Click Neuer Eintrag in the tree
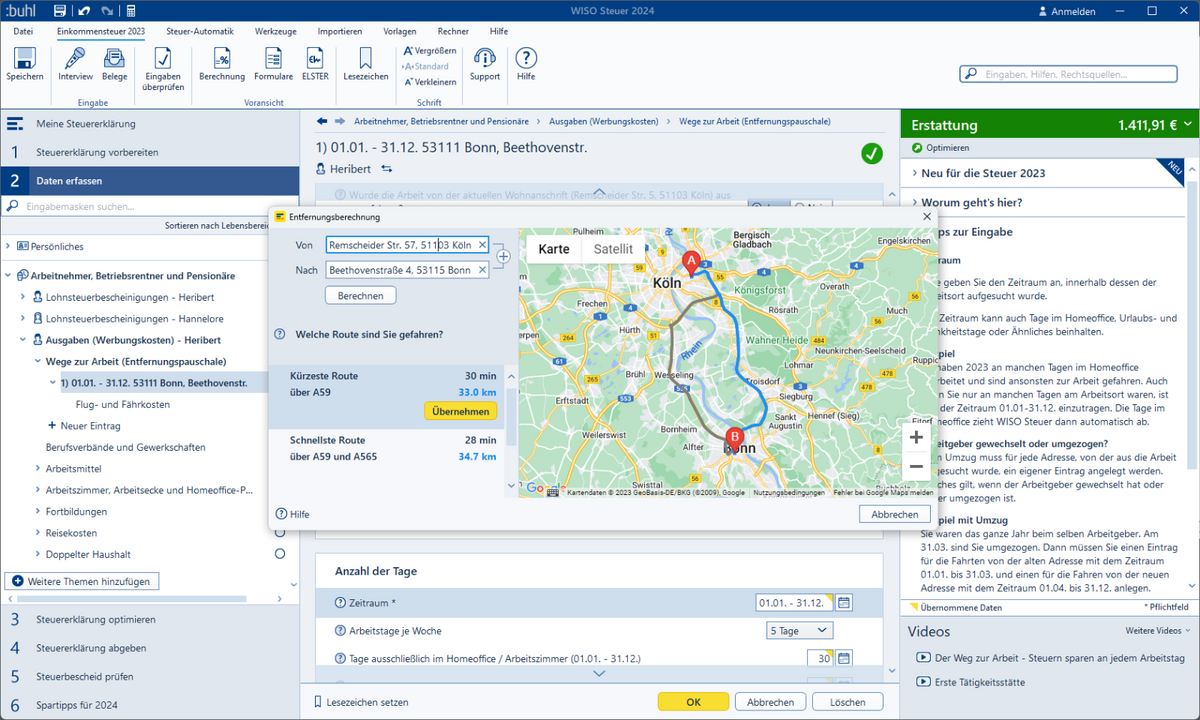1200x720 pixels. tap(84, 425)
